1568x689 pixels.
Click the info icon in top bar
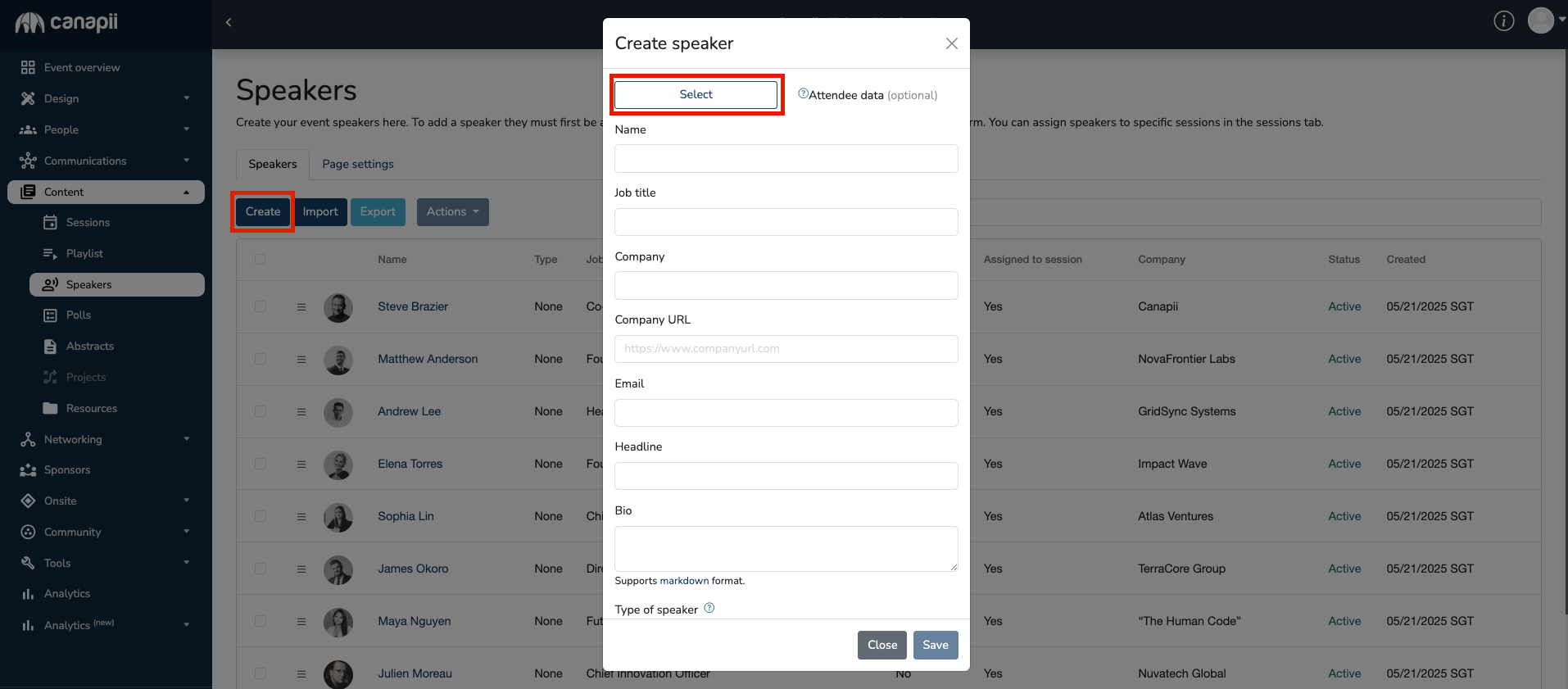click(x=1503, y=21)
